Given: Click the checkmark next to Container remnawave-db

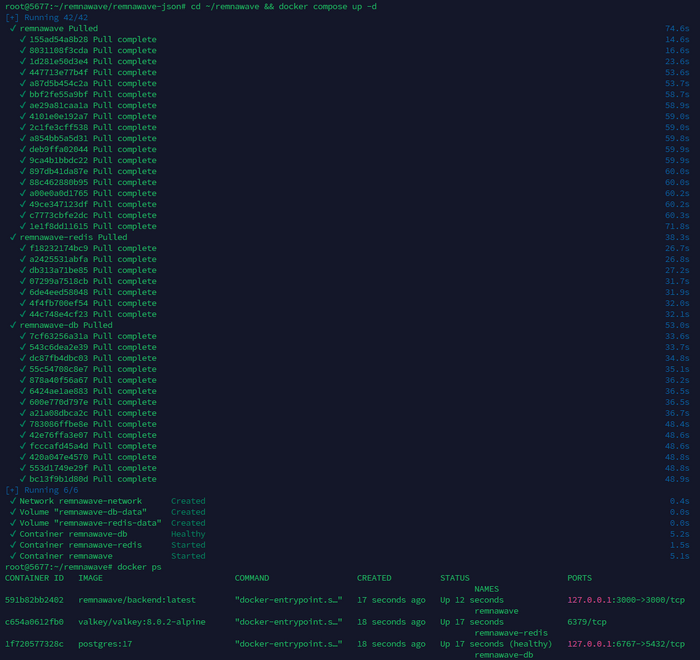Looking at the screenshot, I should 13,534.
